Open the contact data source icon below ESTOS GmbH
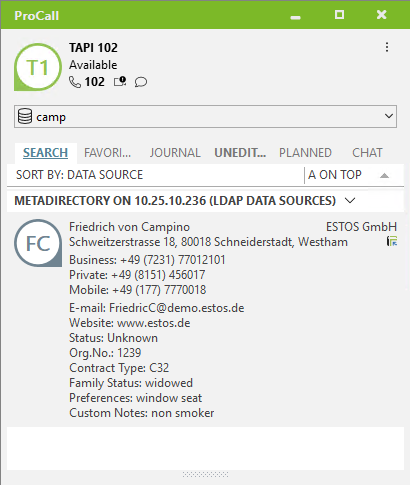The width and height of the screenshot is (410, 485). click(392, 241)
